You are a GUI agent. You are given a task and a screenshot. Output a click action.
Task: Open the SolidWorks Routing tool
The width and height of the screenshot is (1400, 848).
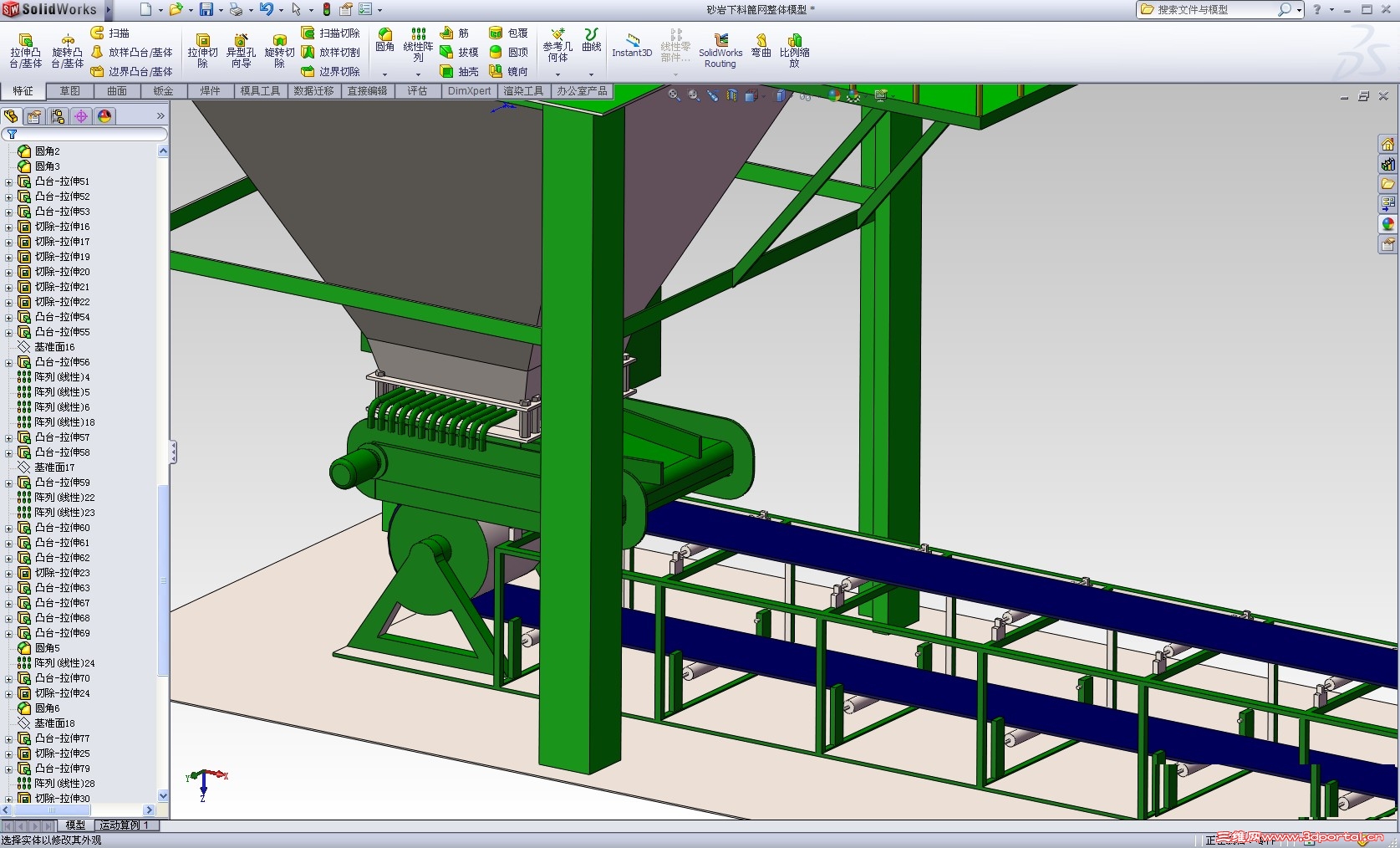(x=720, y=51)
